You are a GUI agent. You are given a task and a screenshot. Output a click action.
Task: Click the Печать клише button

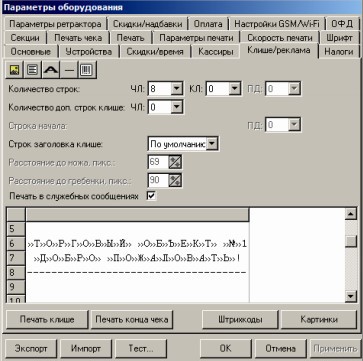tap(47, 319)
